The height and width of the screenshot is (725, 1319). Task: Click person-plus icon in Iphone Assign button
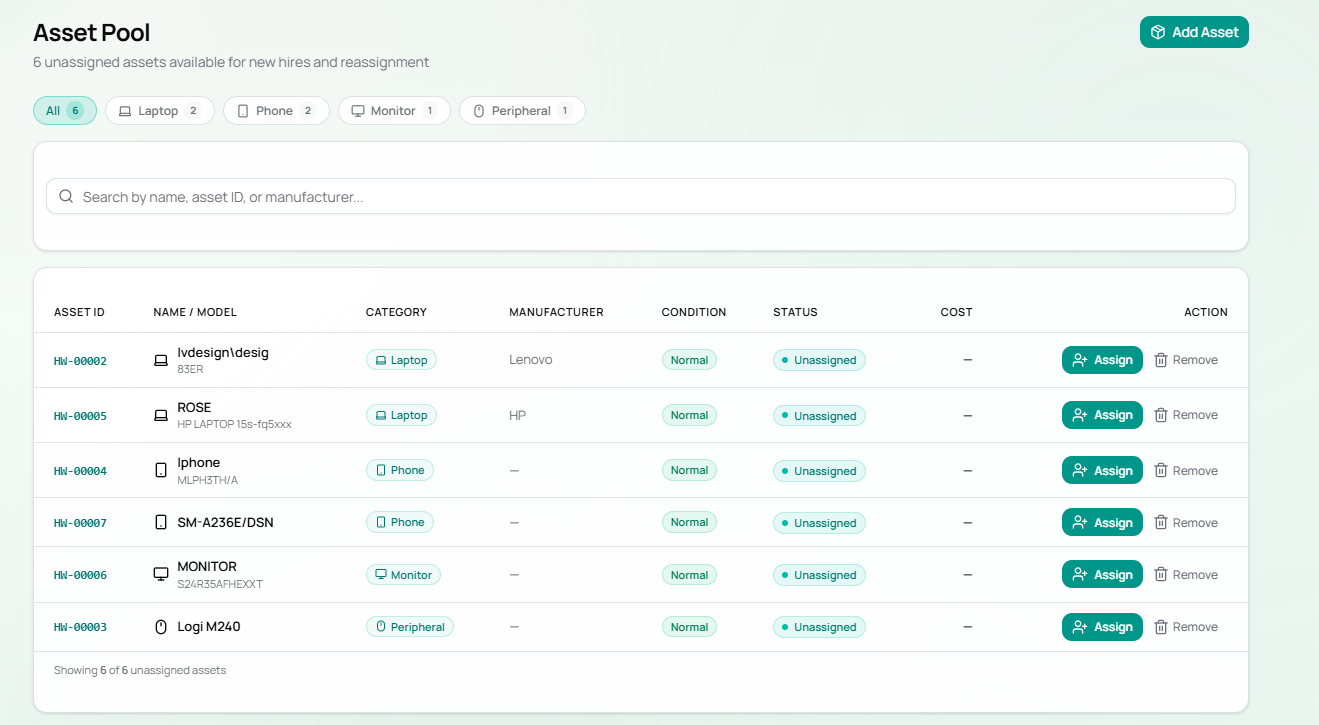[1080, 471]
